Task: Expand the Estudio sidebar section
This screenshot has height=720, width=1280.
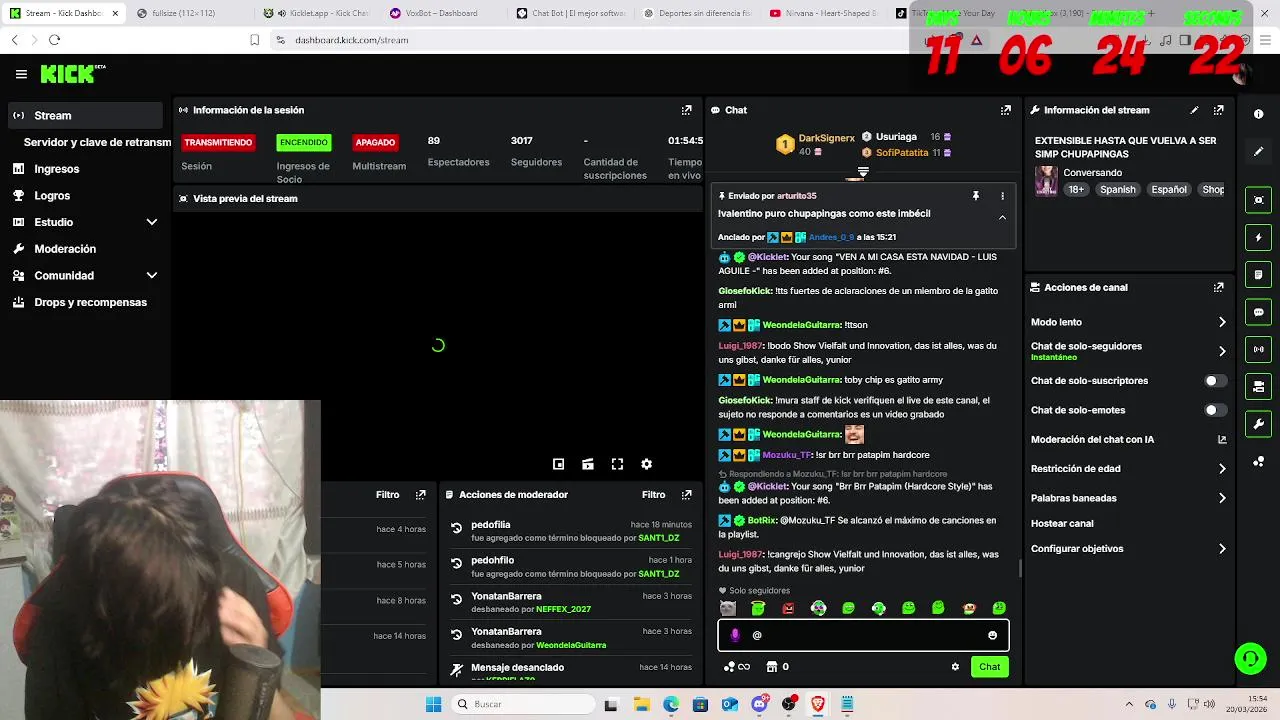Action: [x=152, y=222]
